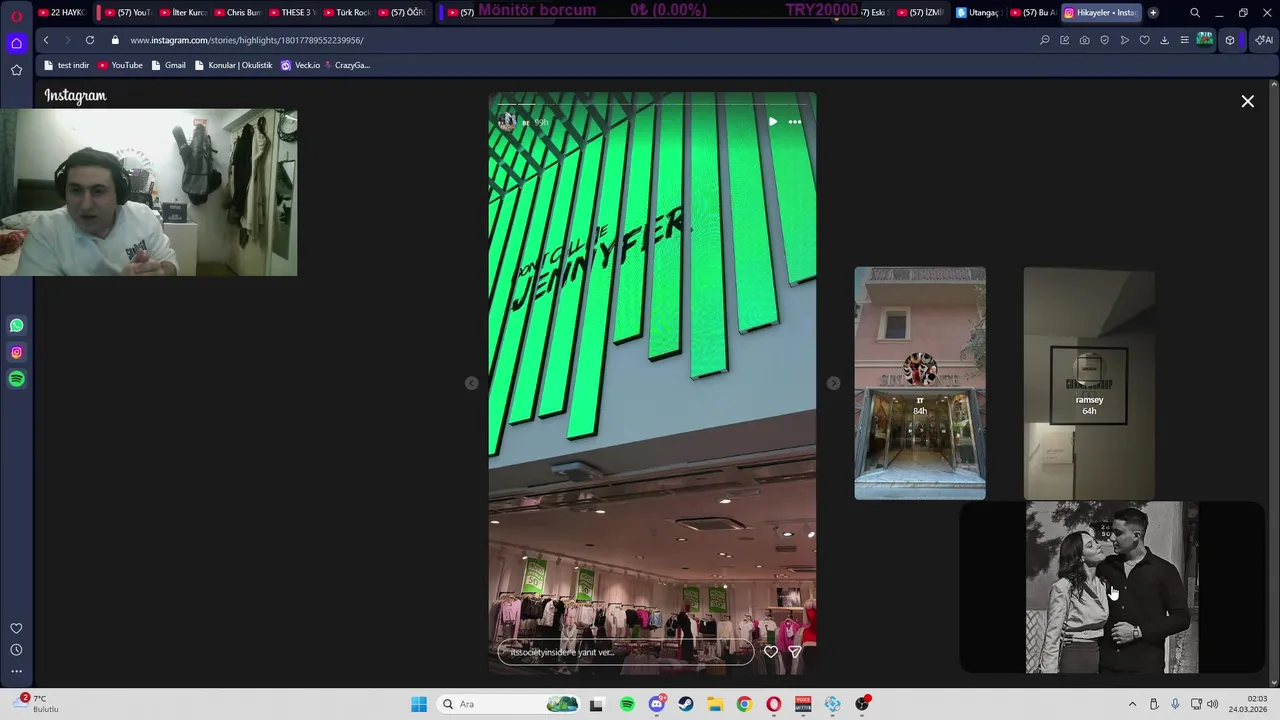Switch to the Türk Rock tab
The width and height of the screenshot is (1280, 720).
pyautogui.click(x=346, y=13)
